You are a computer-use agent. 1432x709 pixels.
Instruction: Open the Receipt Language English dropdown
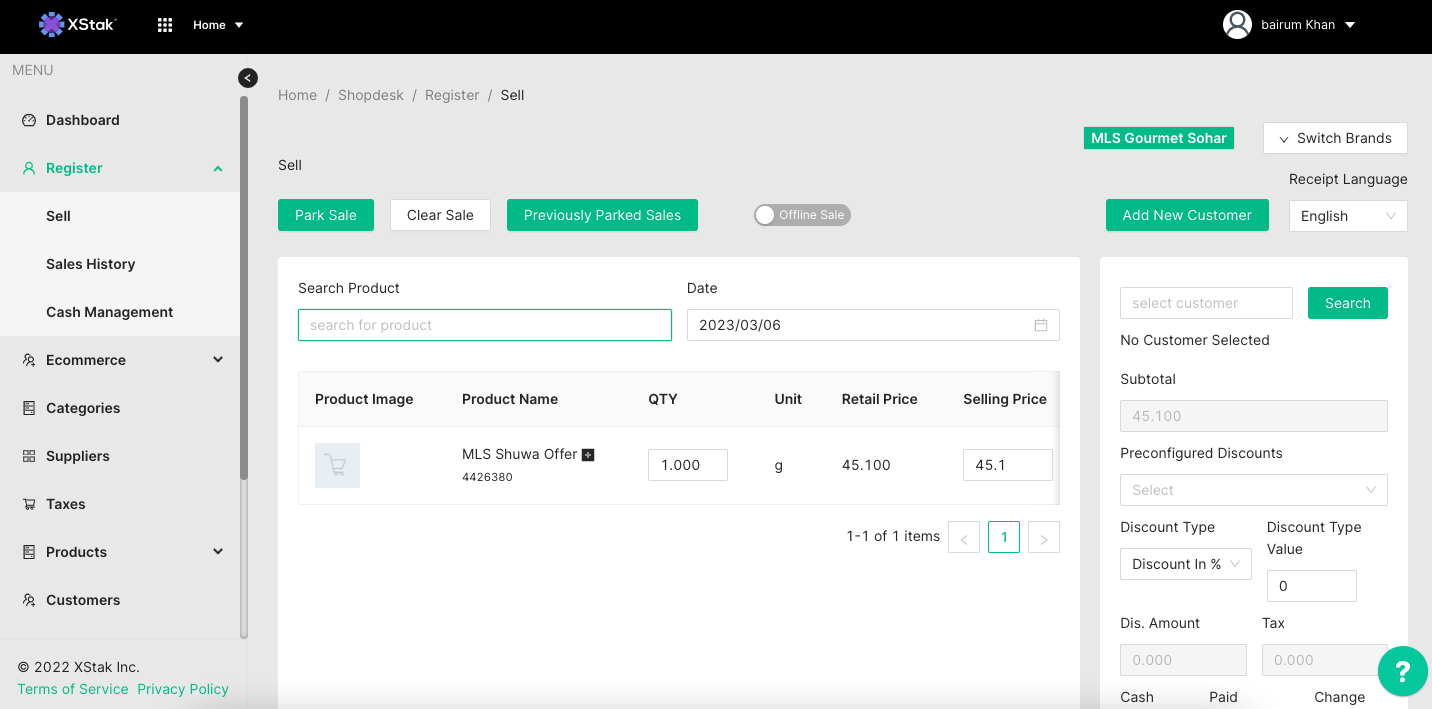(1347, 216)
